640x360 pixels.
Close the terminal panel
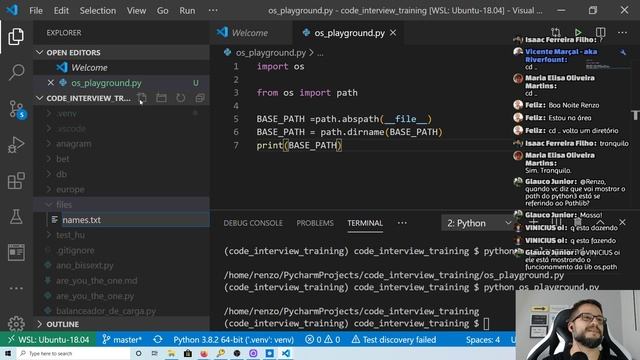coord(622,222)
